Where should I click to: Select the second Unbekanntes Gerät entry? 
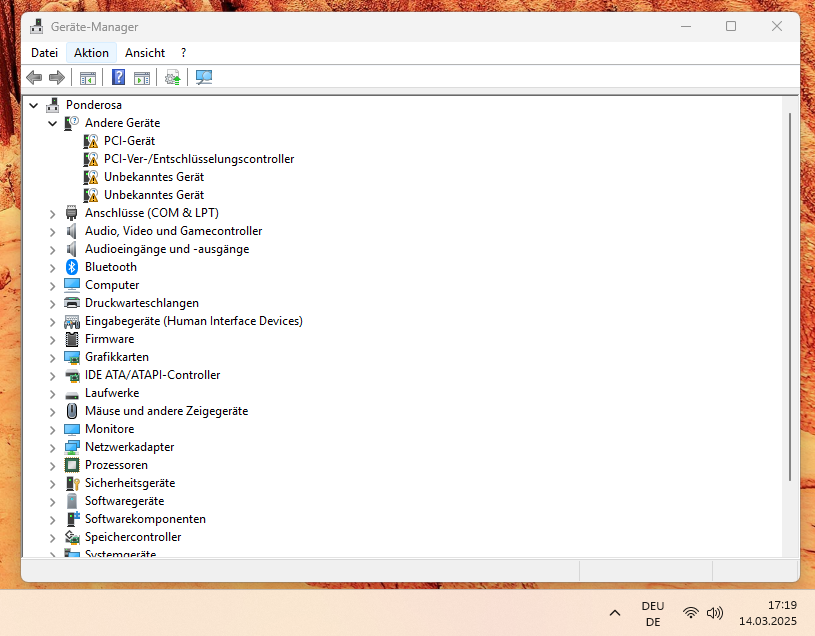(x=154, y=195)
